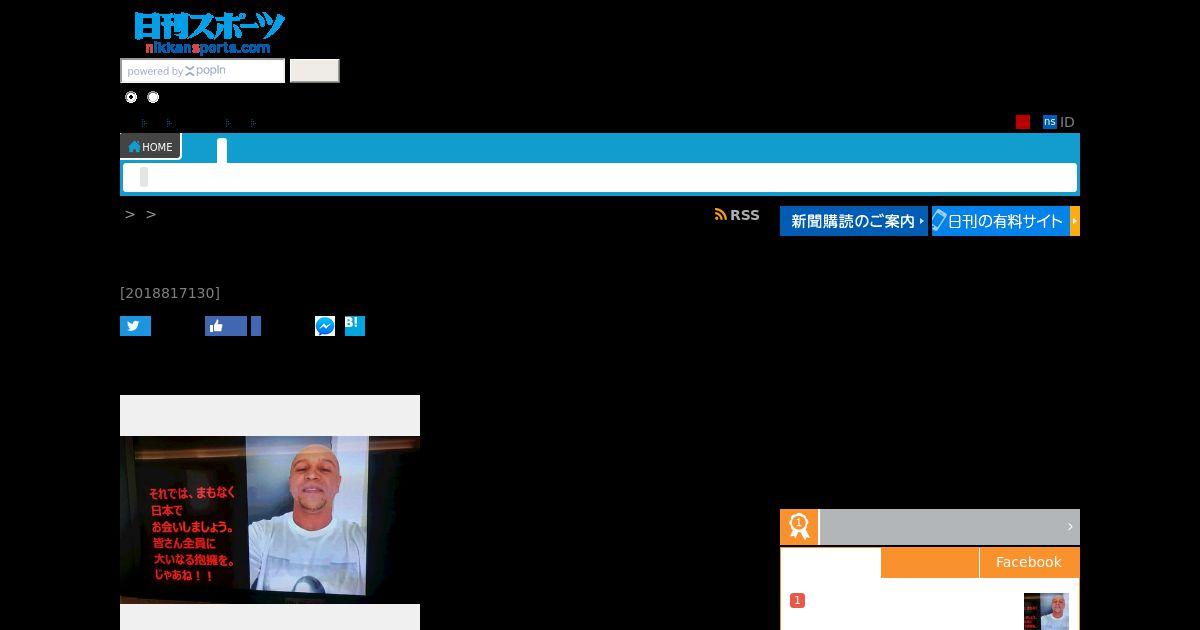Click the blue ns ID icon
The image size is (1200, 630).
coord(1050,122)
